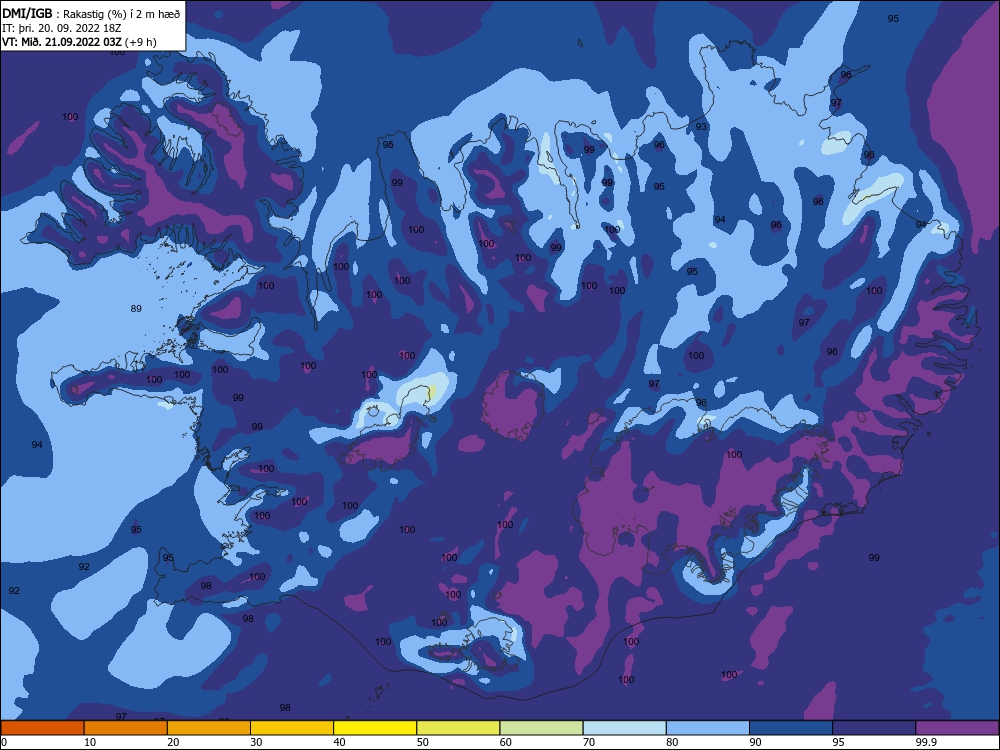Click the light blue 80–90 legend swatch

tap(708, 728)
